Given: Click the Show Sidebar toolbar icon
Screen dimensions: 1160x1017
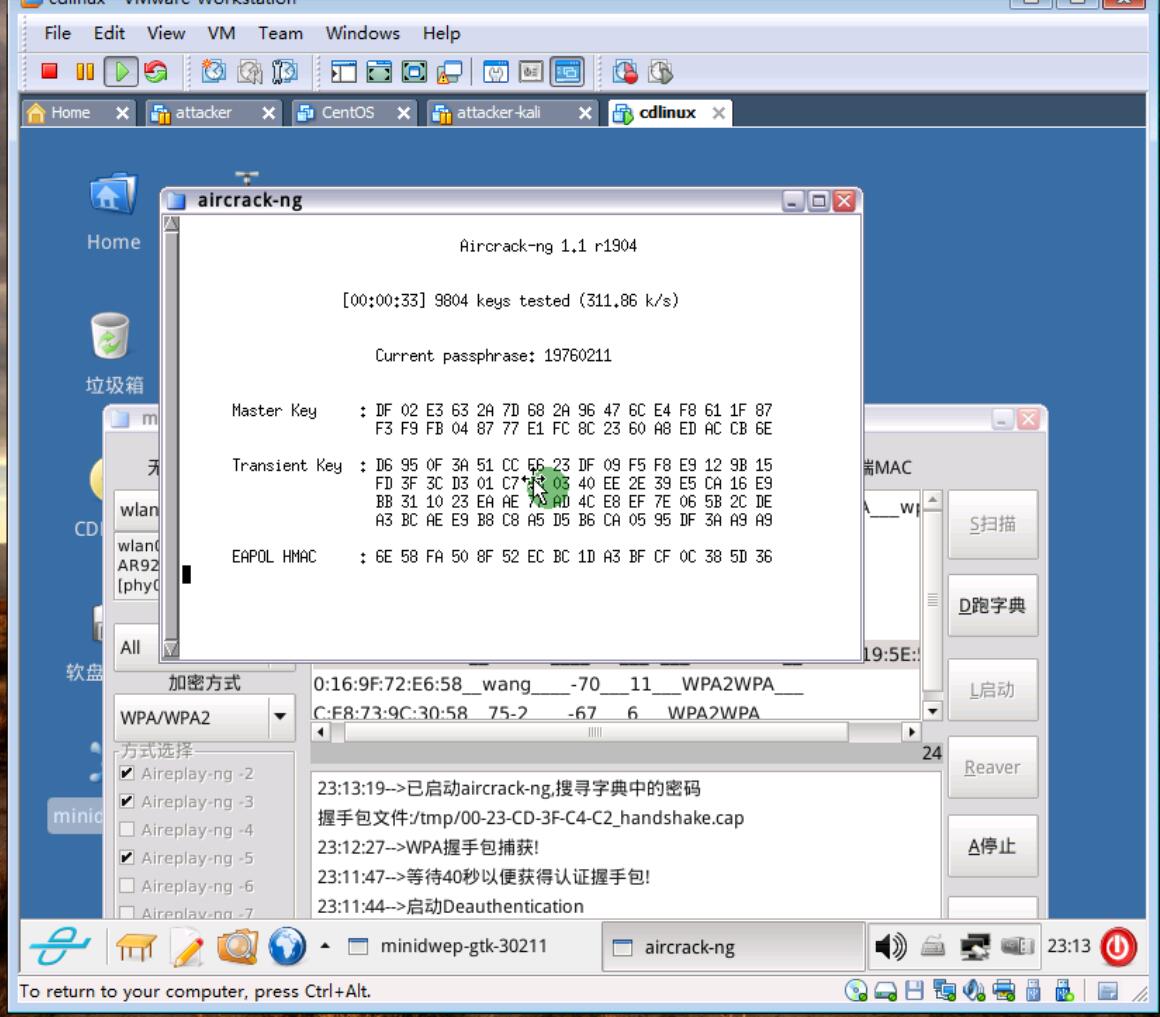Looking at the screenshot, I should pos(343,72).
